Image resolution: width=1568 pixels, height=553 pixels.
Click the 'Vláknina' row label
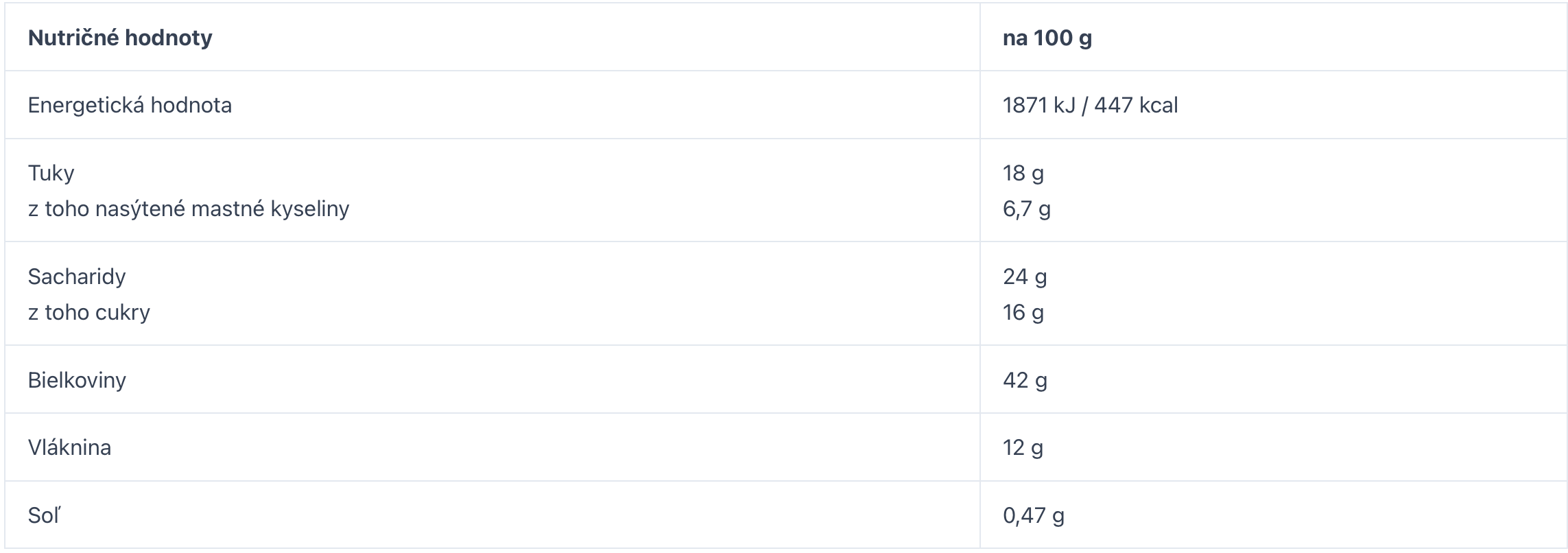[x=69, y=447]
